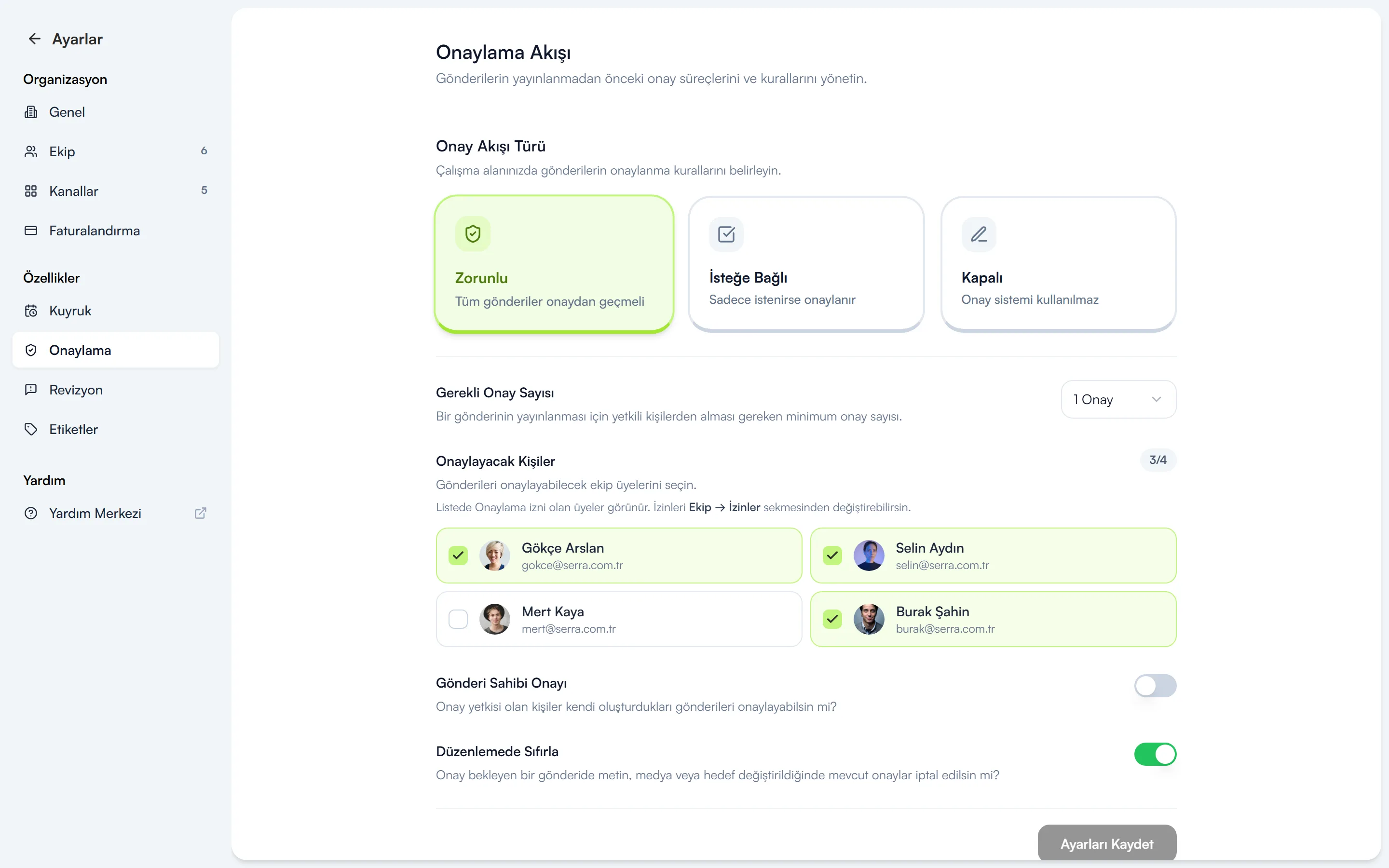Open the Genel settings page
The height and width of the screenshot is (868, 1389).
[115, 112]
